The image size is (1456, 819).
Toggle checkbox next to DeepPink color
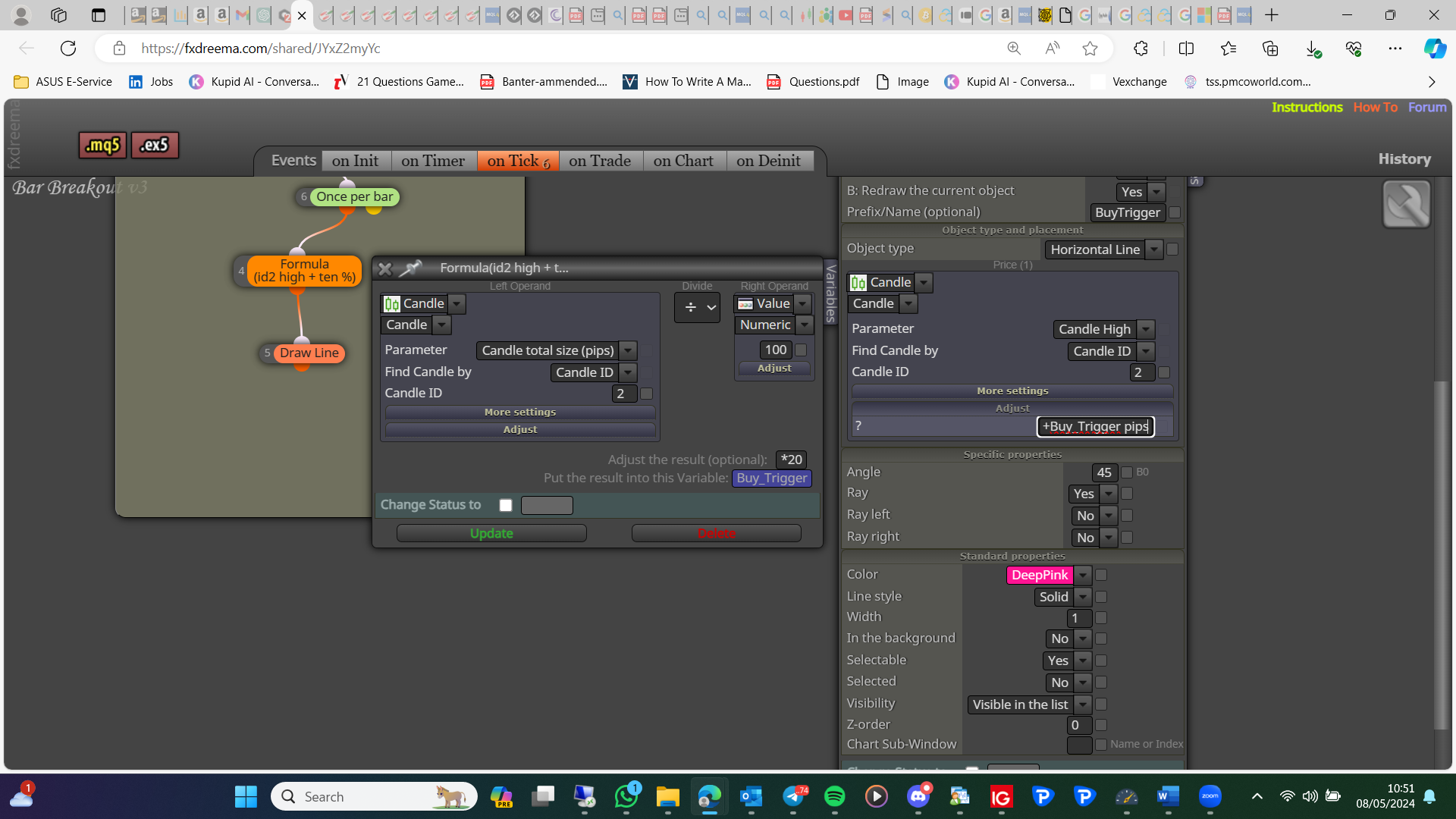pyautogui.click(x=1101, y=576)
